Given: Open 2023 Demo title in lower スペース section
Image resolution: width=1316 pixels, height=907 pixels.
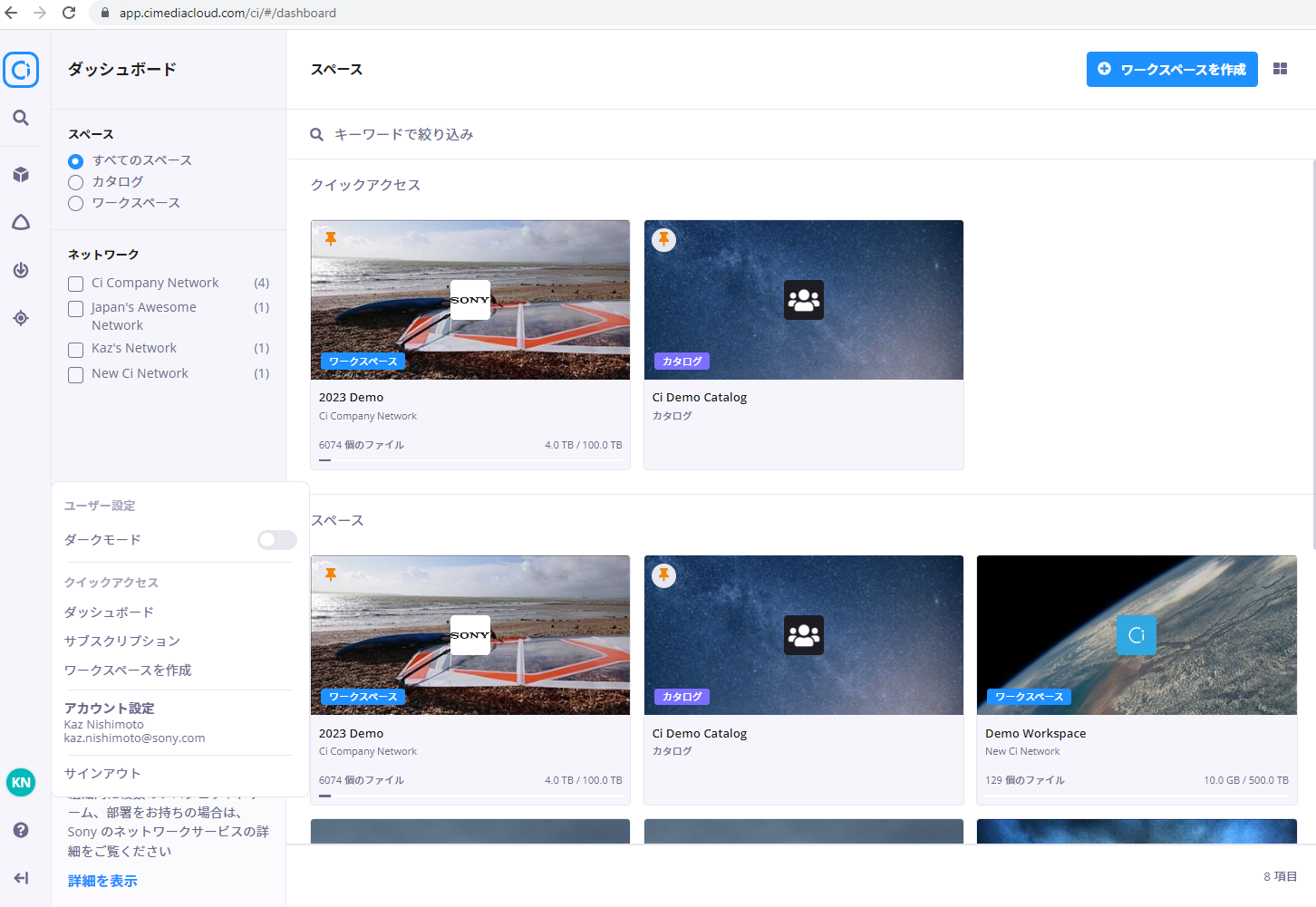Looking at the screenshot, I should click(351, 733).
